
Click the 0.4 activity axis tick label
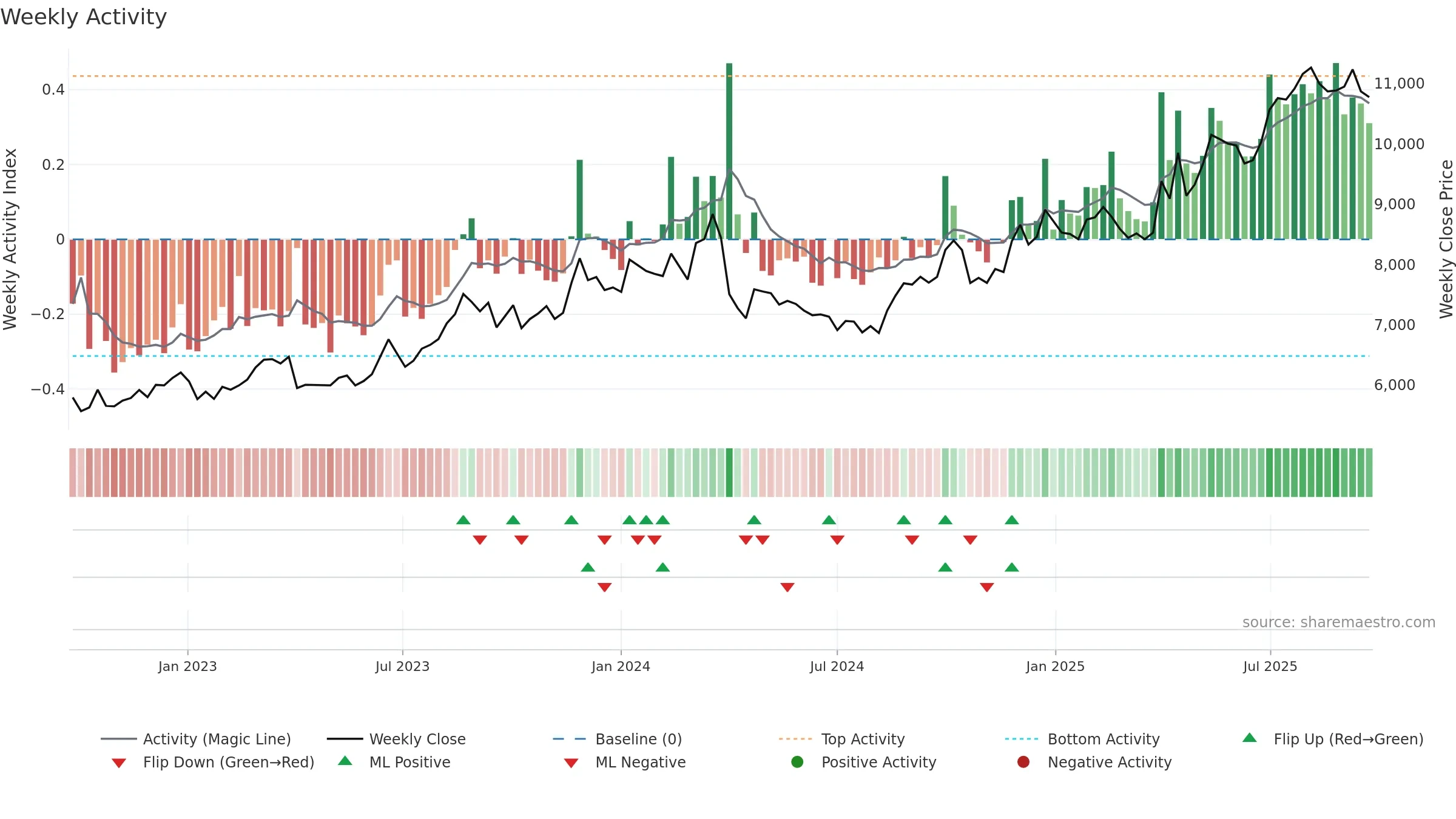pos(53,90)
